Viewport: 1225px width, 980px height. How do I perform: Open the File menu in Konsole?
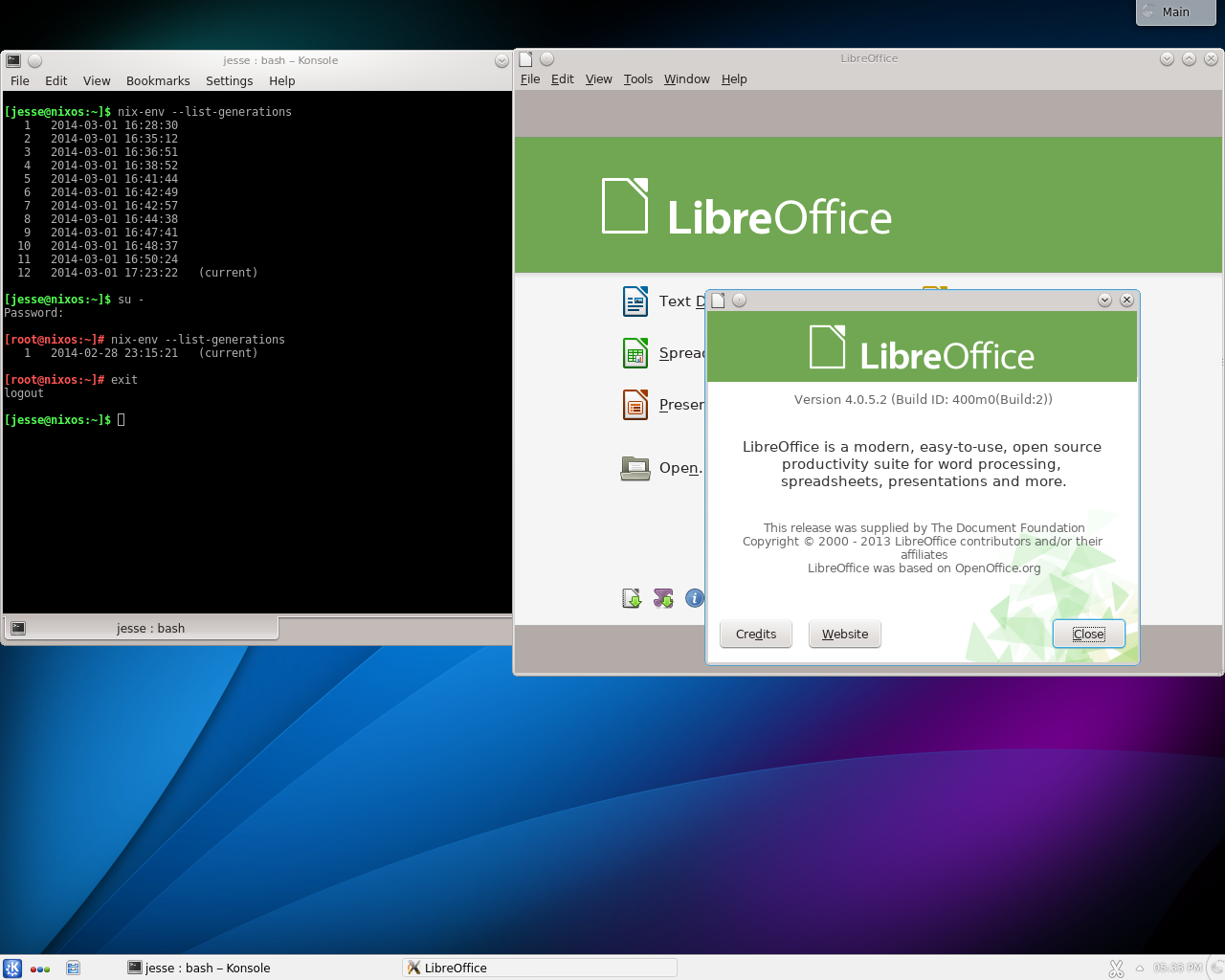click(x=20, y=81)
